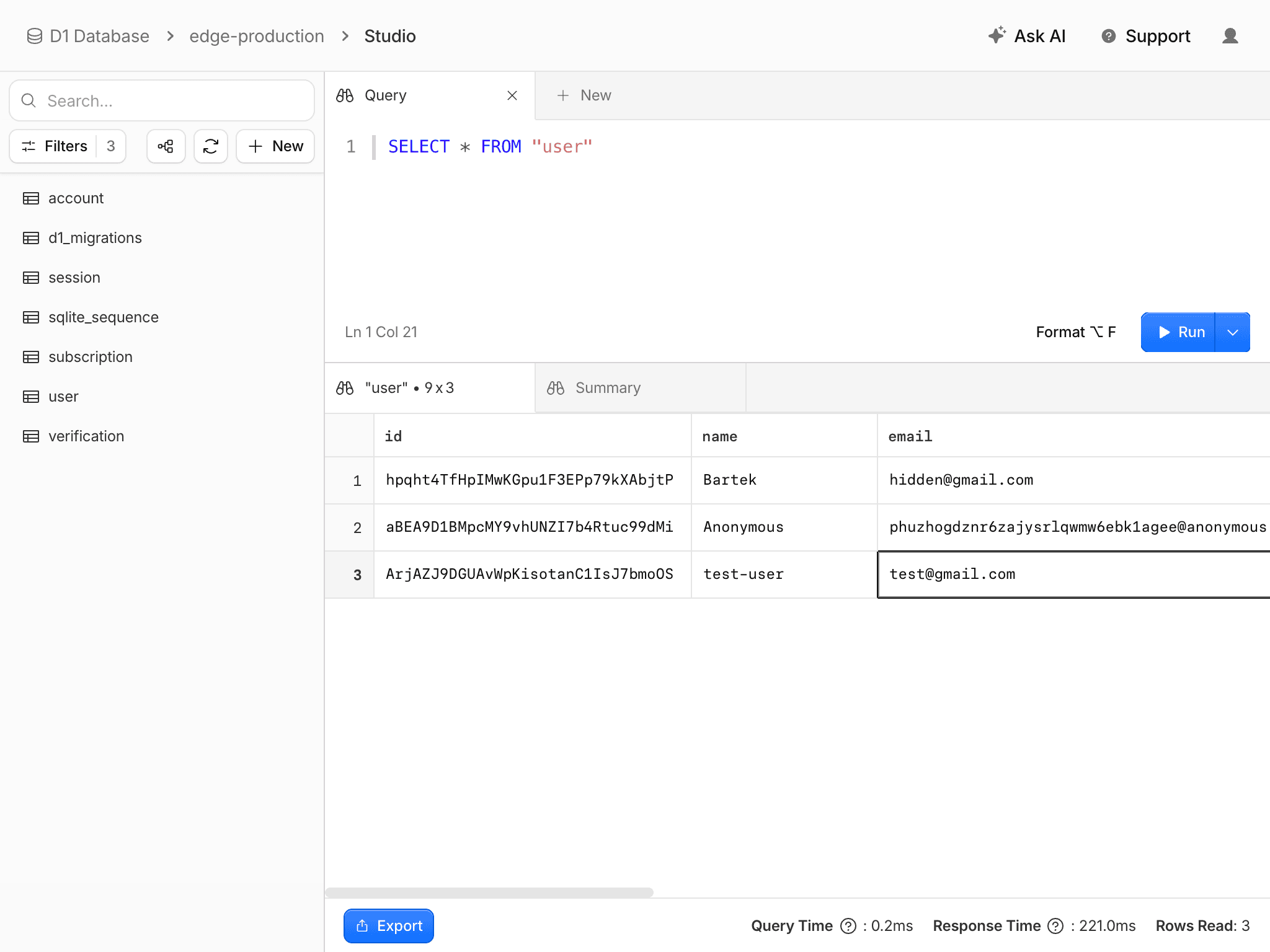Select the session table
Screen dimensions: 1270x952
point(162,278)
